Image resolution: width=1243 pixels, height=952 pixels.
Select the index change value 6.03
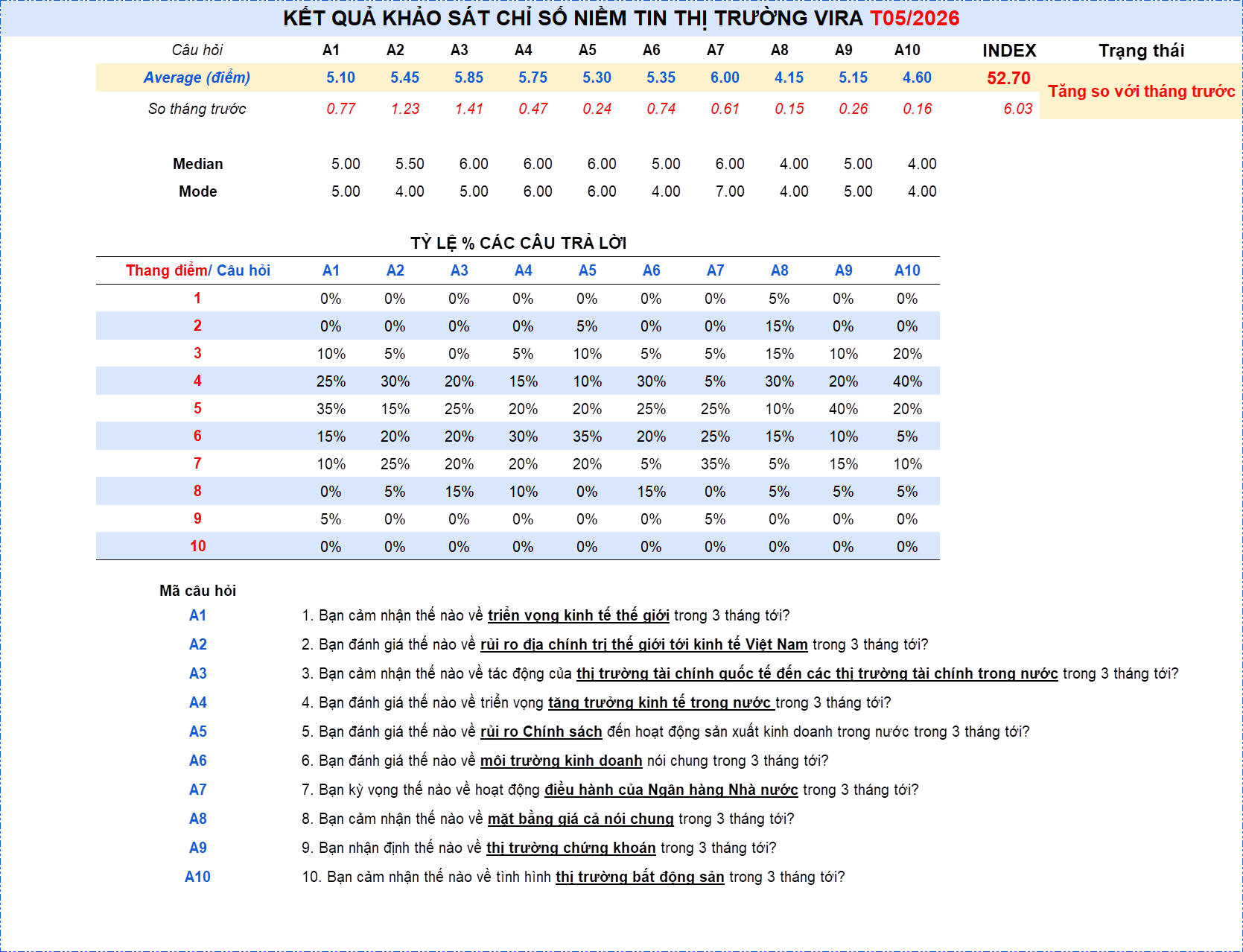[x=1017, y=109]
